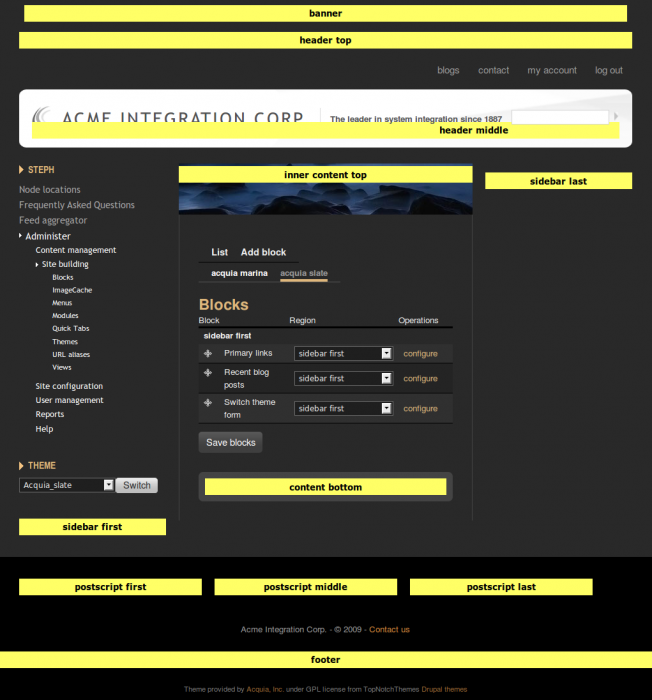Open region dropdown for Recent blog posts
This screenshot has height=700, width=652.
coord(343,379)
